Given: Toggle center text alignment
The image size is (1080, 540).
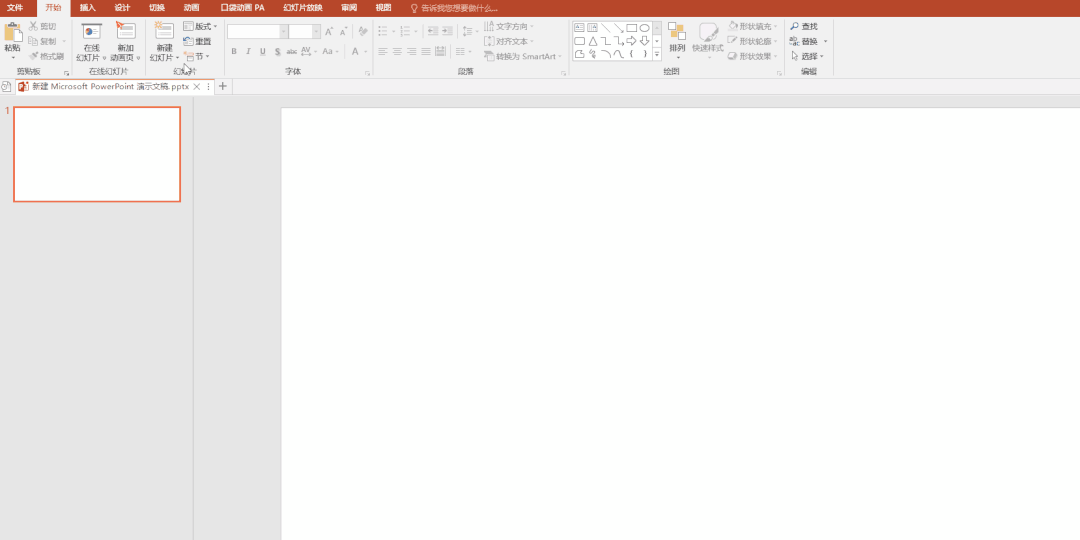Looking at the screenshot, I should pyautogui.click(x=397, y=52).
